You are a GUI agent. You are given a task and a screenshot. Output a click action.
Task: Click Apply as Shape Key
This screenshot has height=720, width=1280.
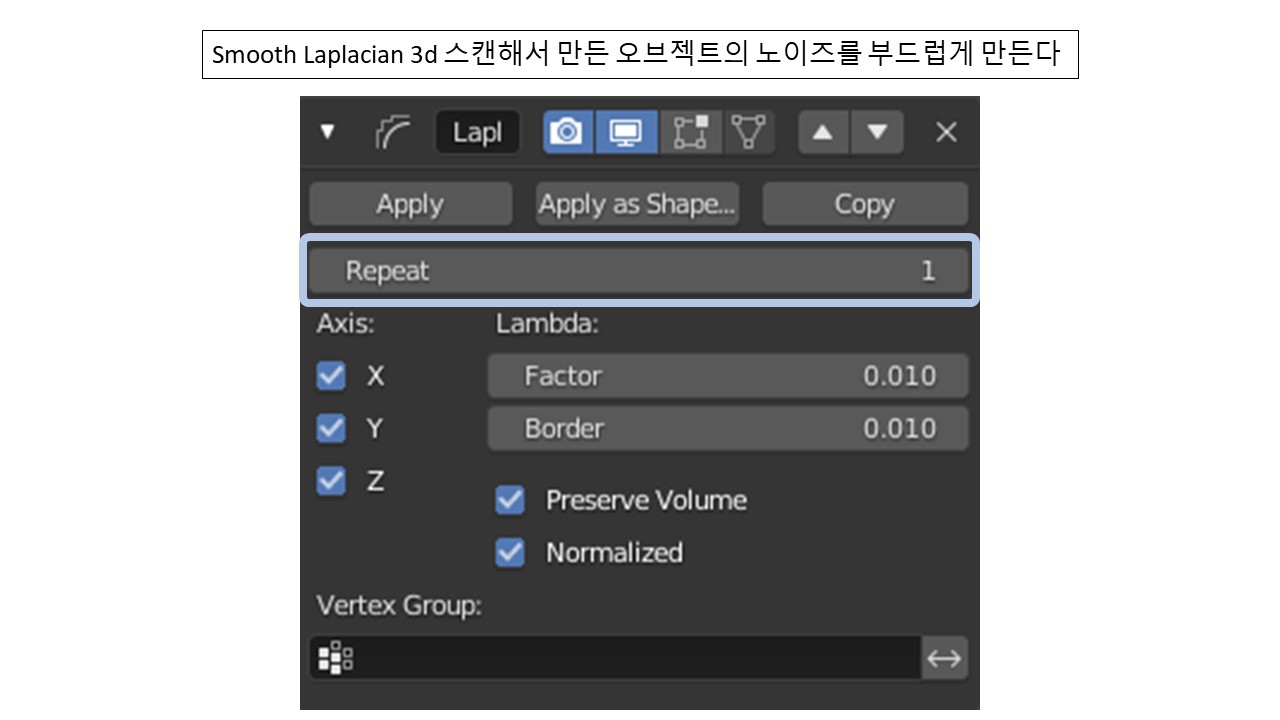point(637,203)
